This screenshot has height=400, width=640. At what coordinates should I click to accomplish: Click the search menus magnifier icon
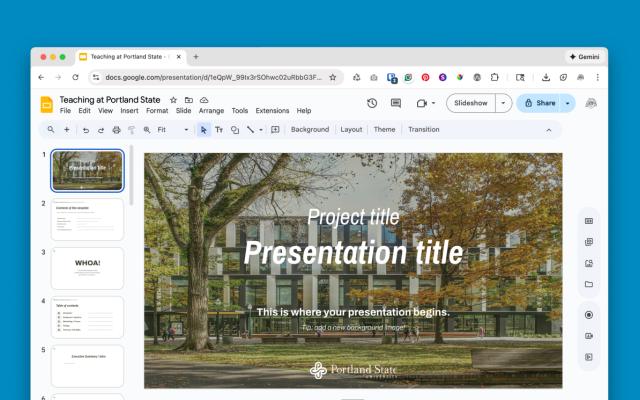[51, 130]
